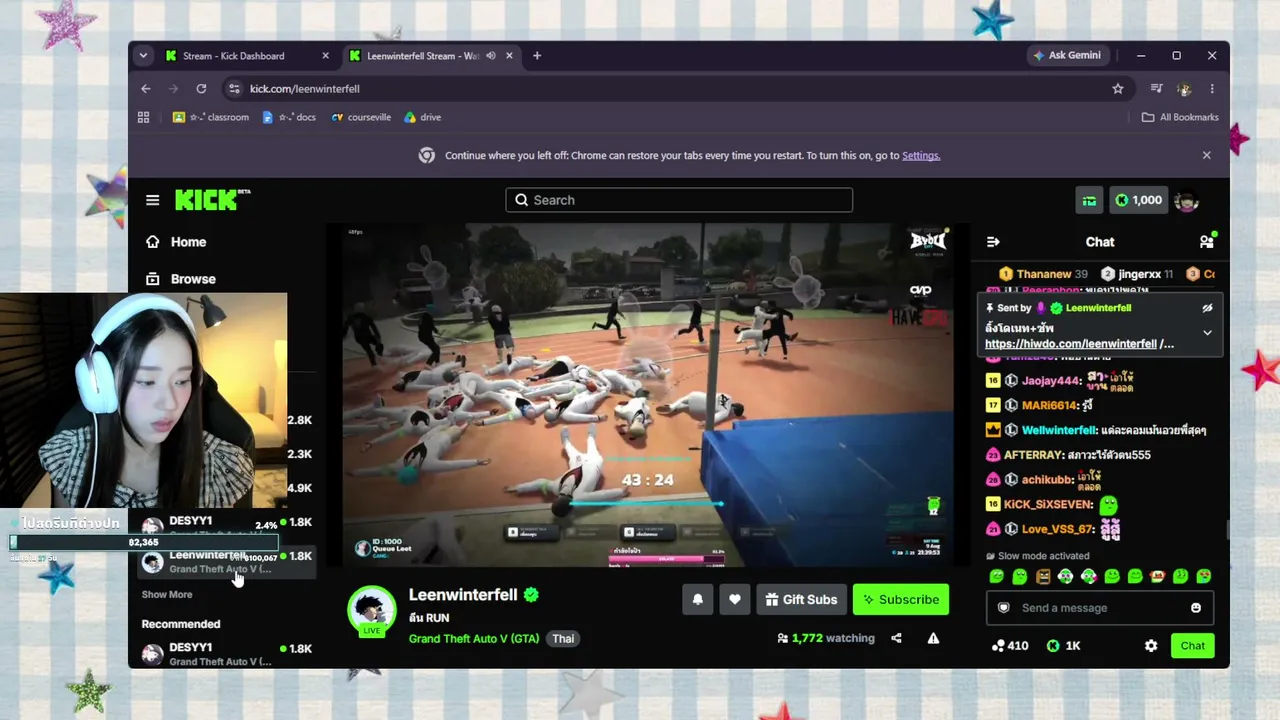Follow the channel with heart button
The image size is (1280, 720).
coord(735,599)
